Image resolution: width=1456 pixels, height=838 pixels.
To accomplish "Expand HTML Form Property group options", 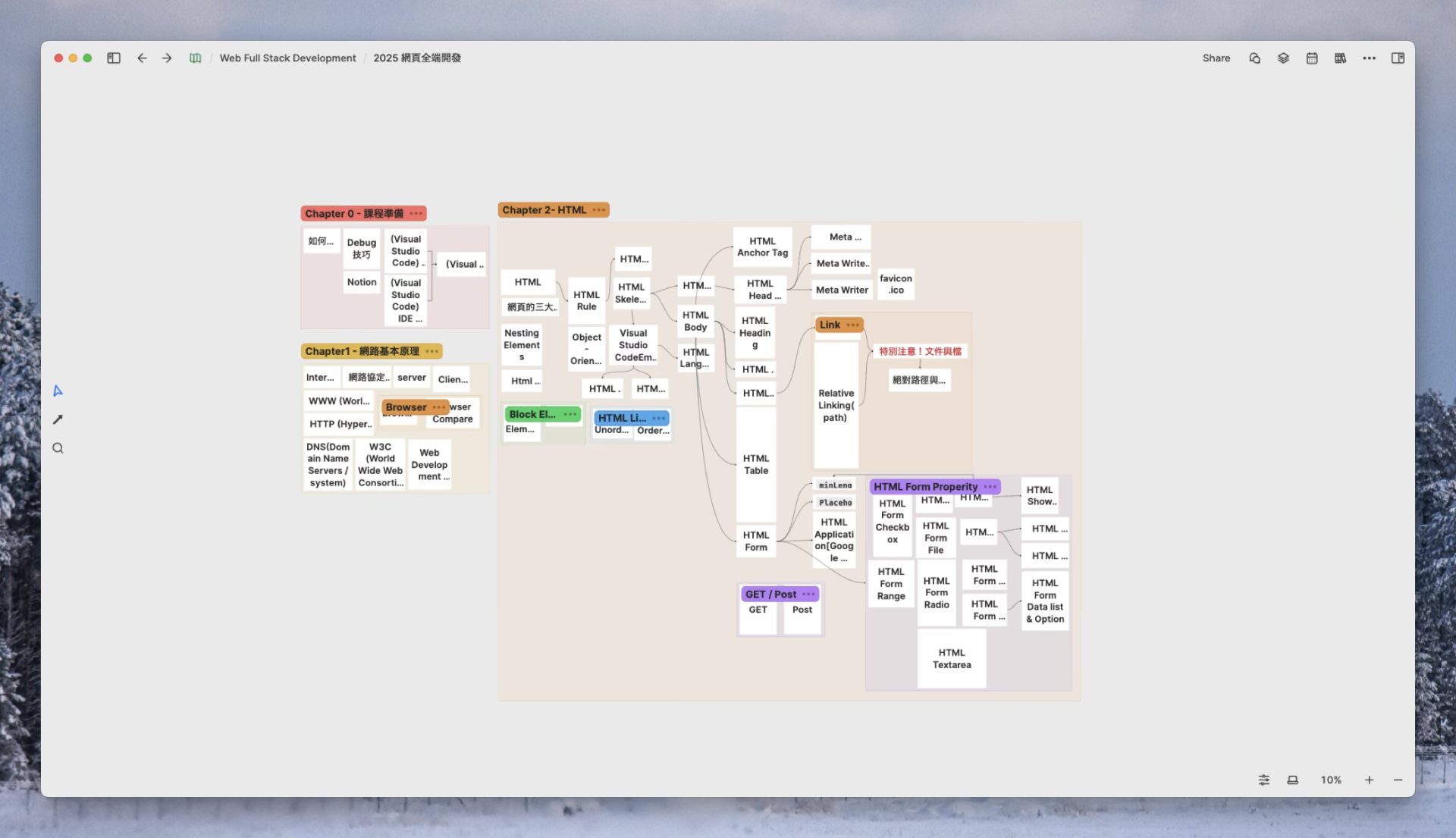I will coord(990,487).
